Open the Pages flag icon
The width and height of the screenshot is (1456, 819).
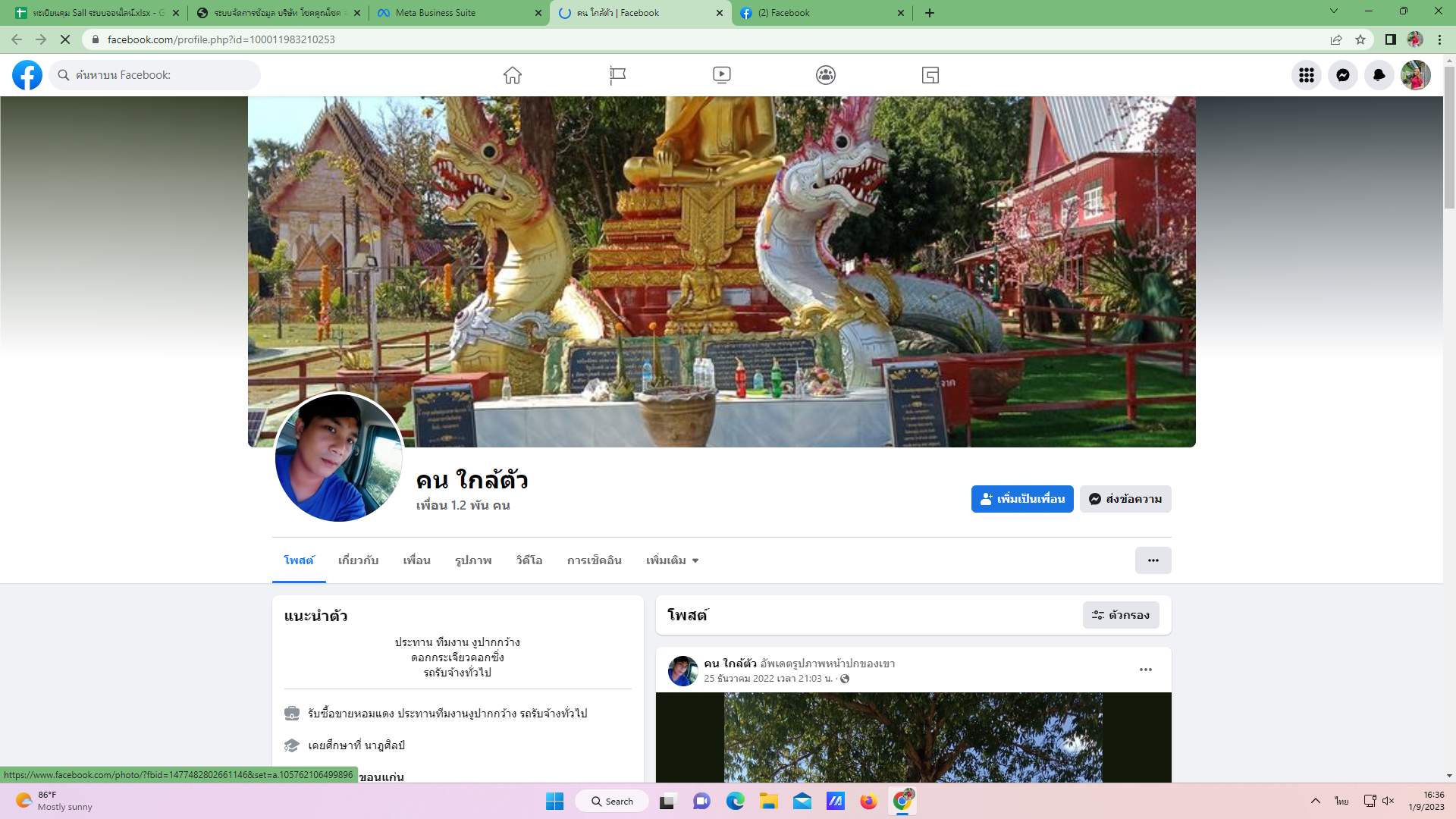[x=617, y=75]
